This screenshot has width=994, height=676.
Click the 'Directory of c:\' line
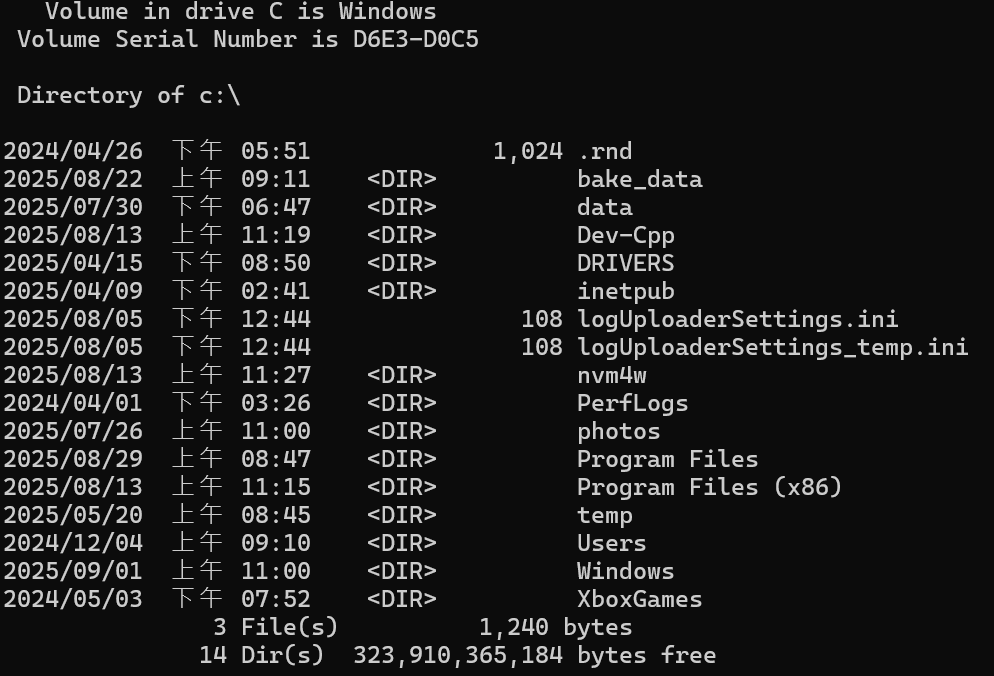129,95
